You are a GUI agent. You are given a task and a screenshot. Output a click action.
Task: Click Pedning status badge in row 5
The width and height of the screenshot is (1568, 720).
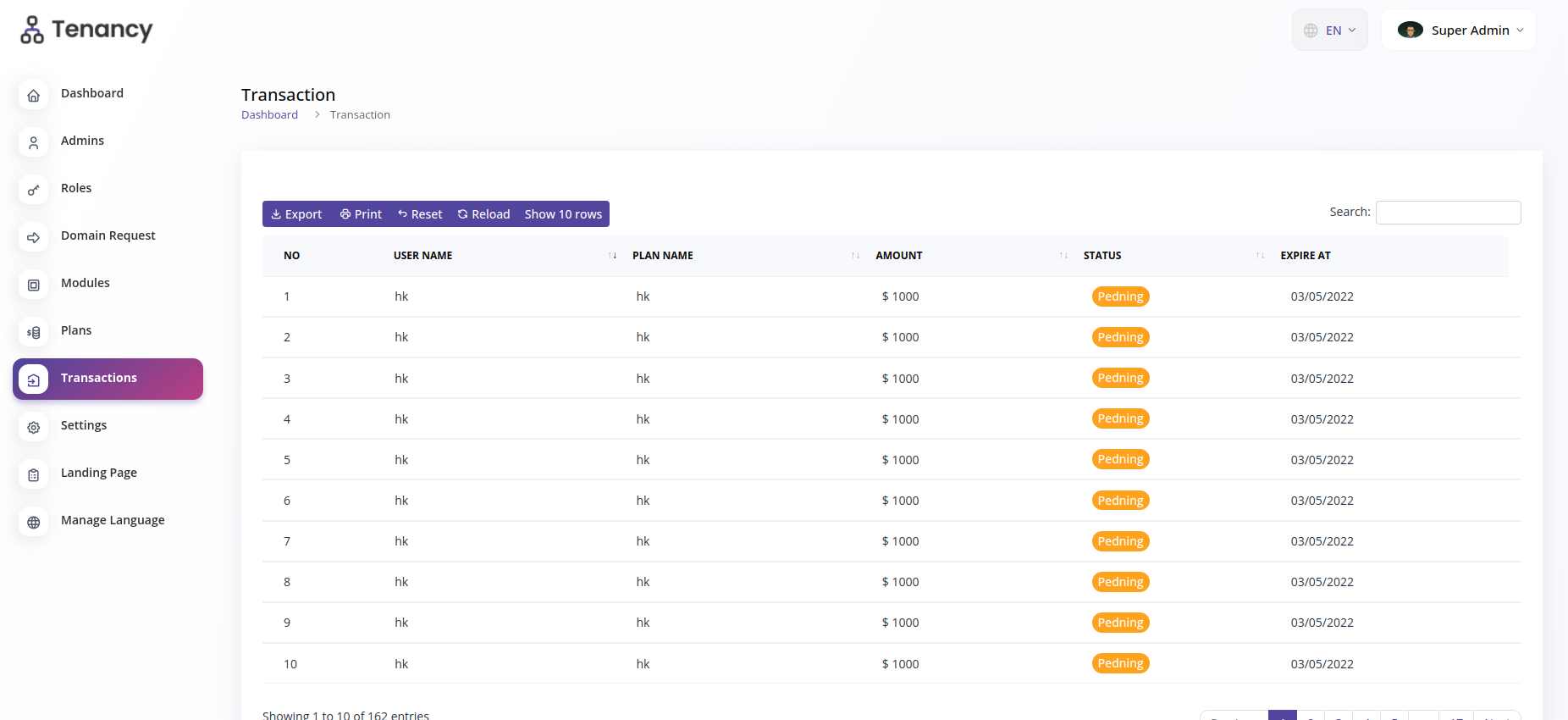[1120, 459]
